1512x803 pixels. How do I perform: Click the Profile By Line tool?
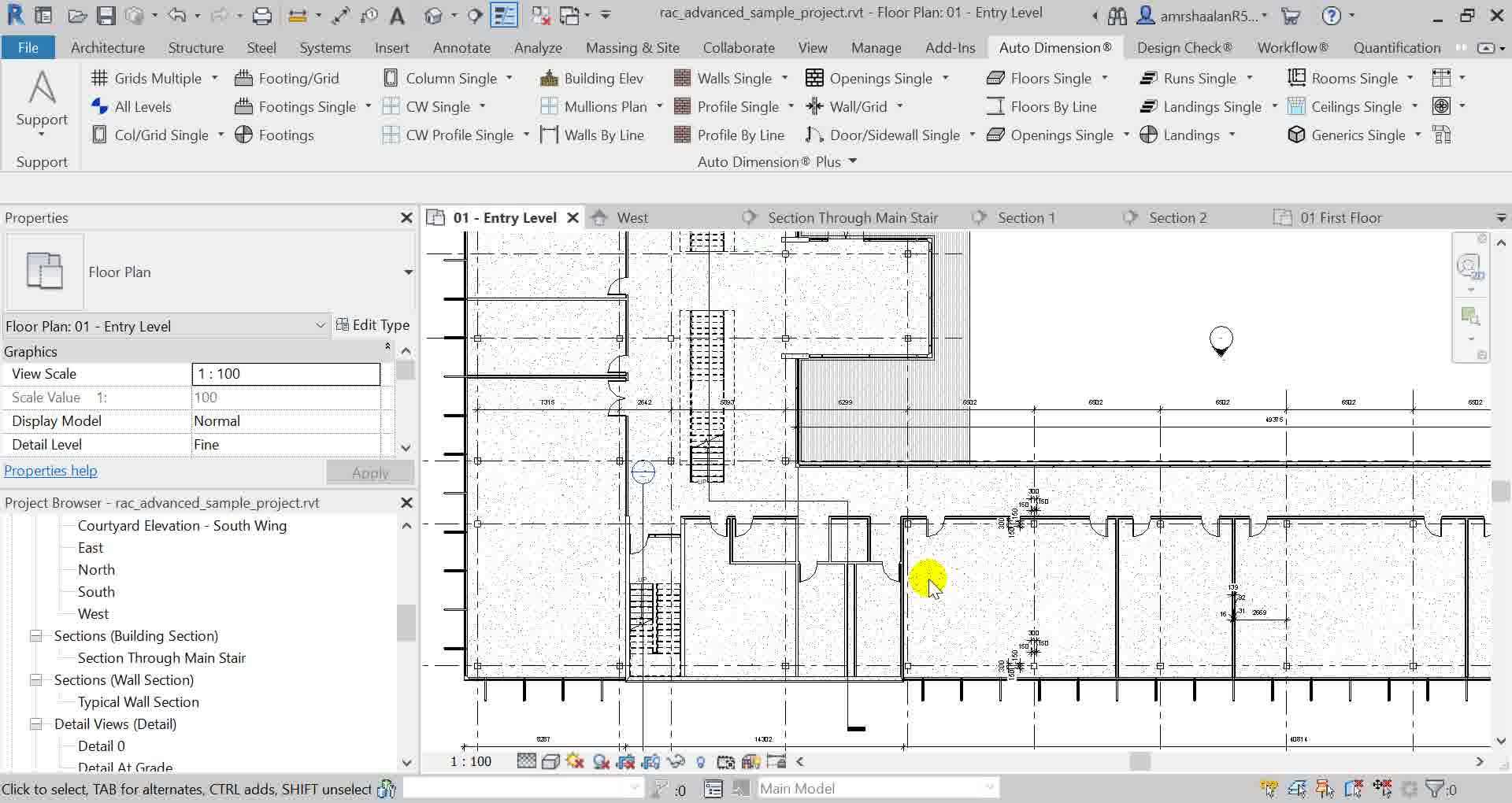click(x=729, y=135)
